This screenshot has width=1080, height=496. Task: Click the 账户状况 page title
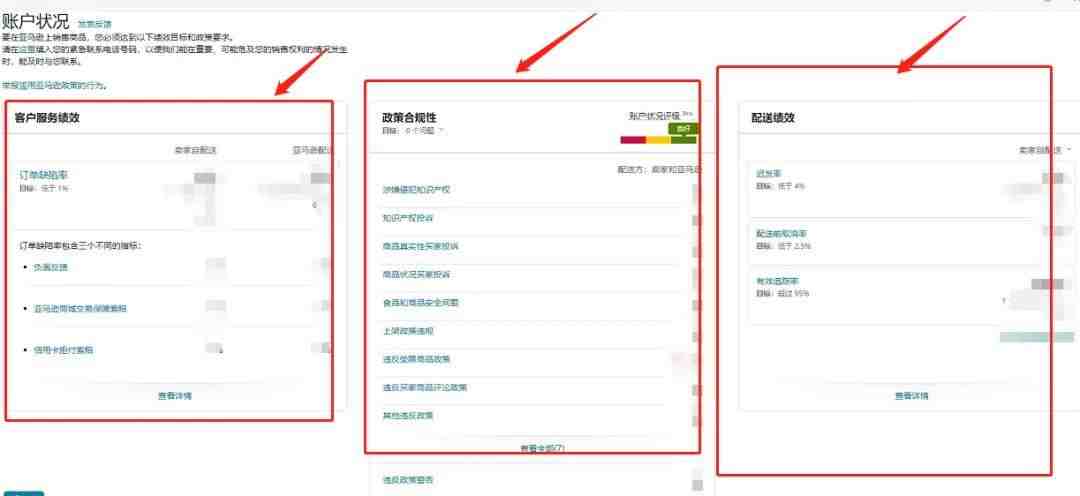(x=36, y=21)
